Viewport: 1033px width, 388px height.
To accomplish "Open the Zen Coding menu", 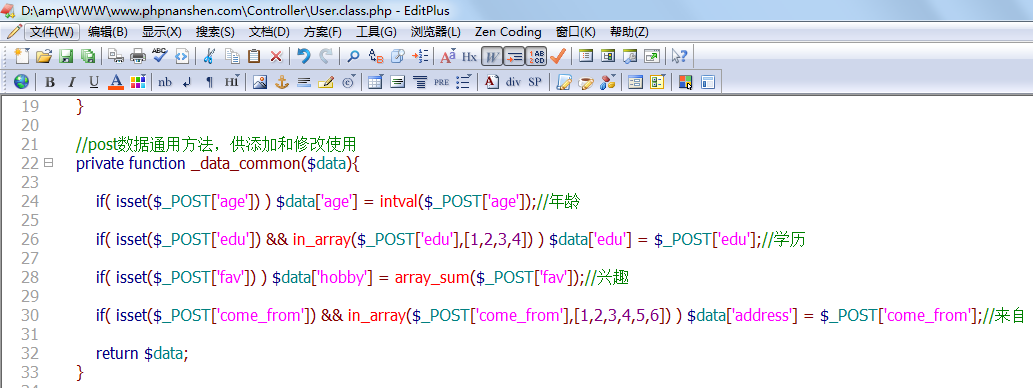I will [508, 32].
